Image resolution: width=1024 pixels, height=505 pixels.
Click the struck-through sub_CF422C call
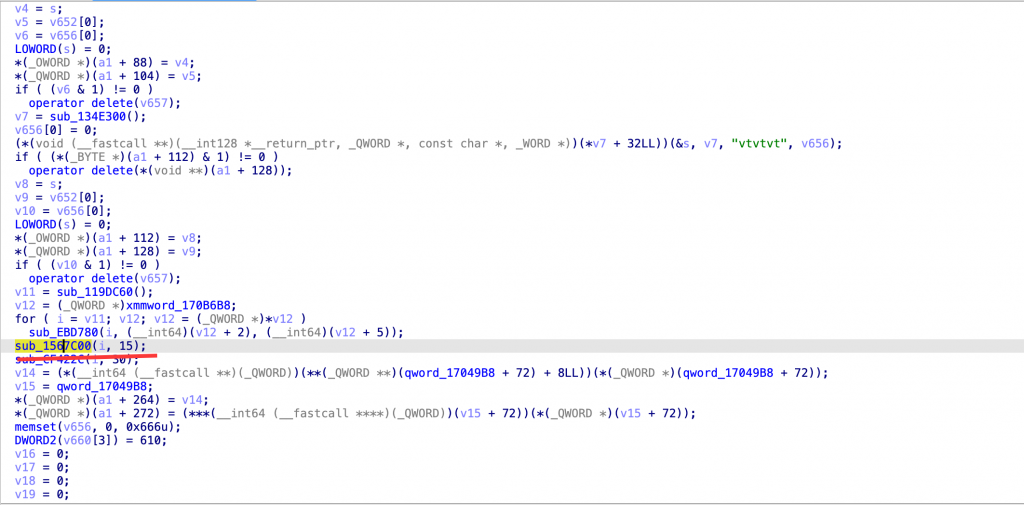pos(56,359)
